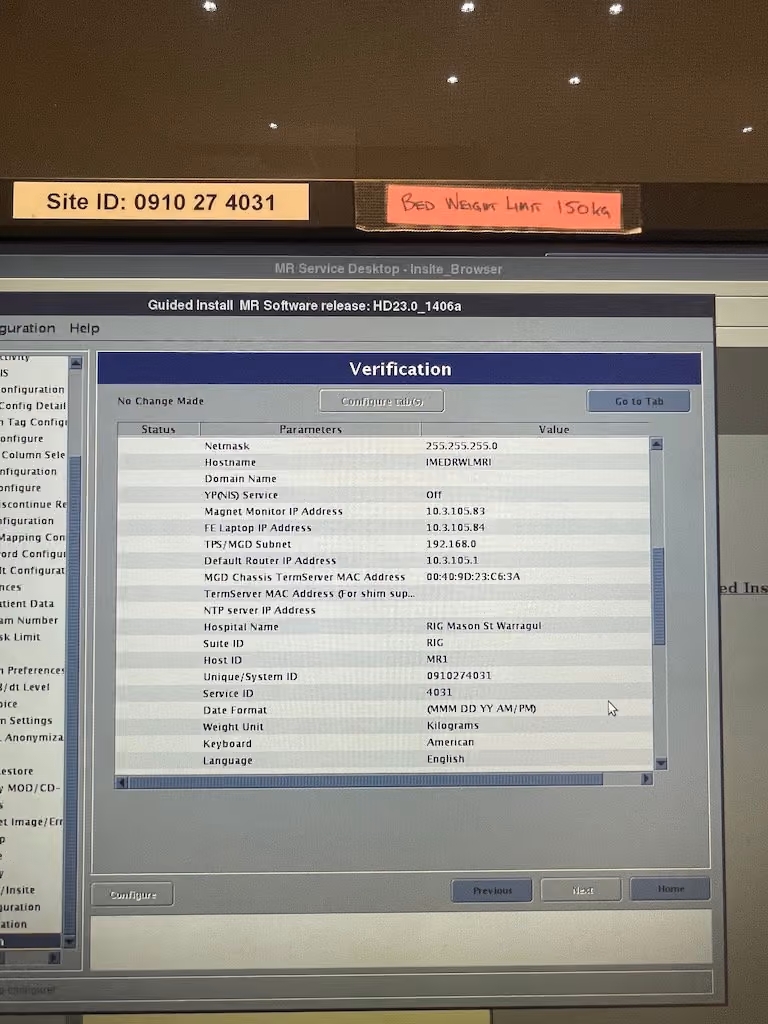Click the Configure tab(s) button
This screenshot has width=768, height=1024.
point(382,401)
